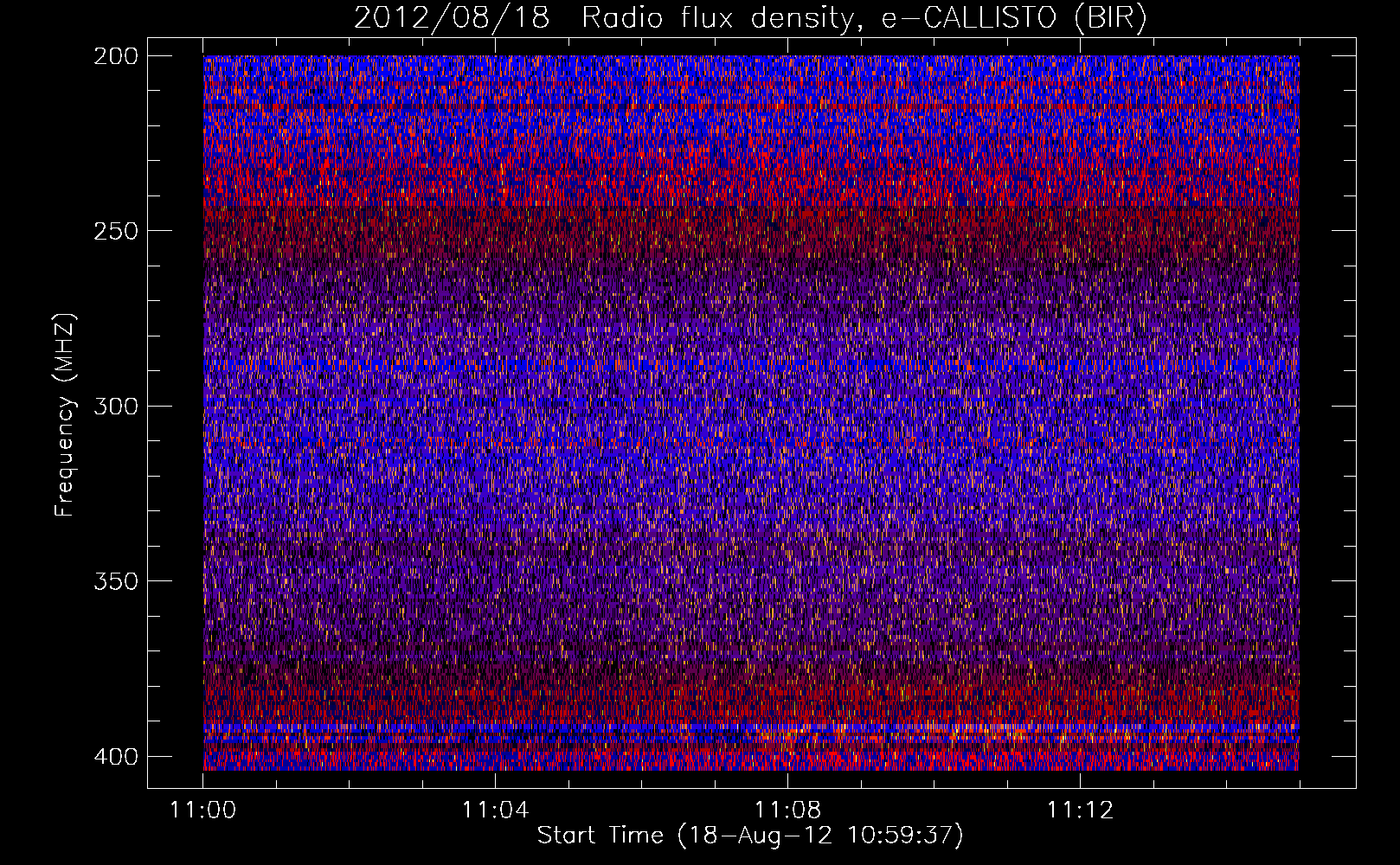Click the 'Start Time (18-Aug-12 10:59:37)' label
The width and height of the screenshot is (1400, 865).
click(750, 836)
